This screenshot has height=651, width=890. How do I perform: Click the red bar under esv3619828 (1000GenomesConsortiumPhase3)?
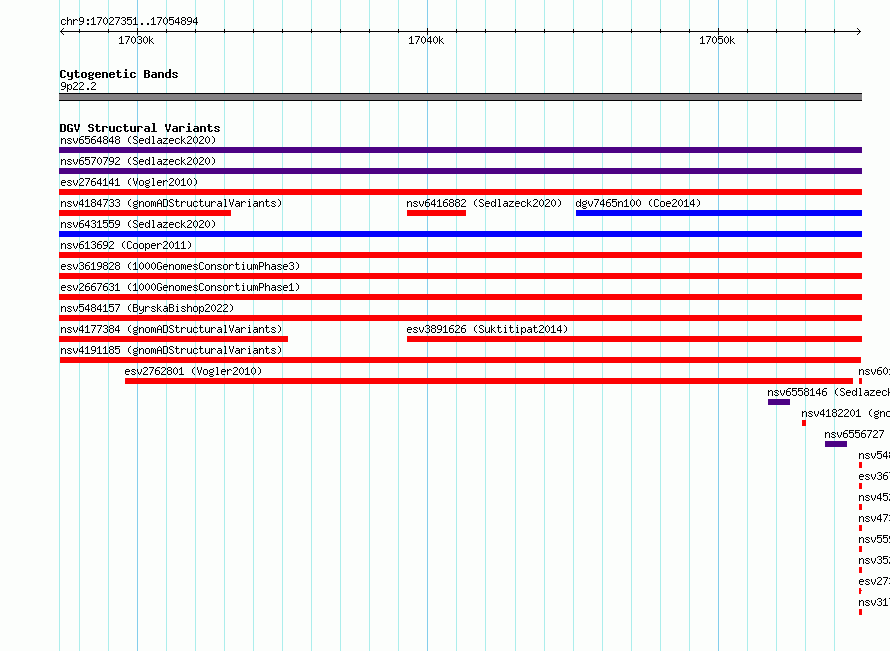(460, 276)
